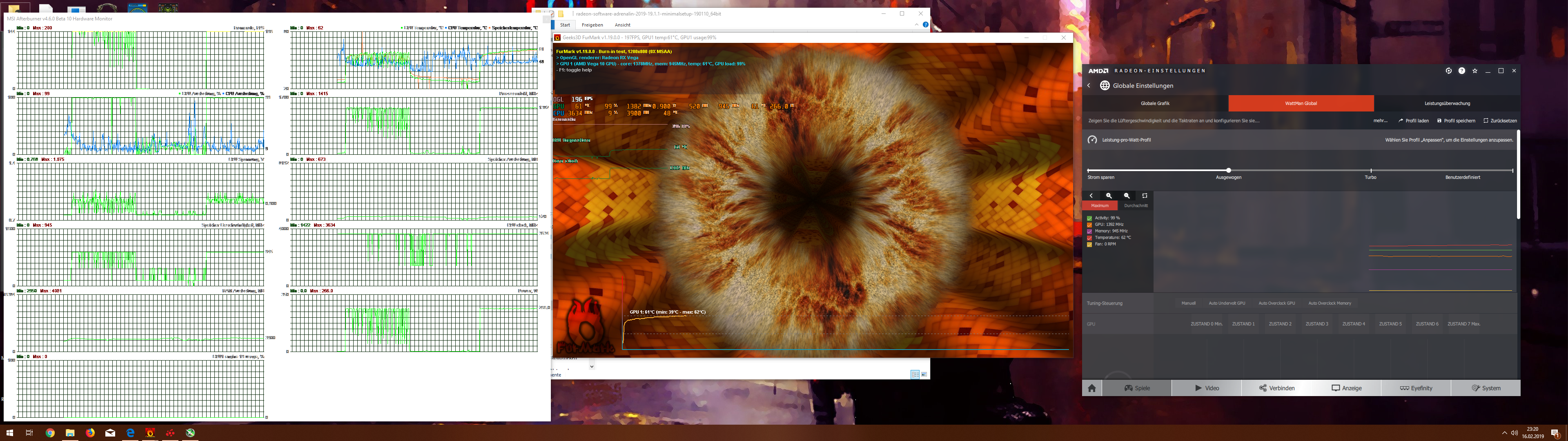Open the Ansicht ribbon tab in Explorer

(x=623, y=25)
